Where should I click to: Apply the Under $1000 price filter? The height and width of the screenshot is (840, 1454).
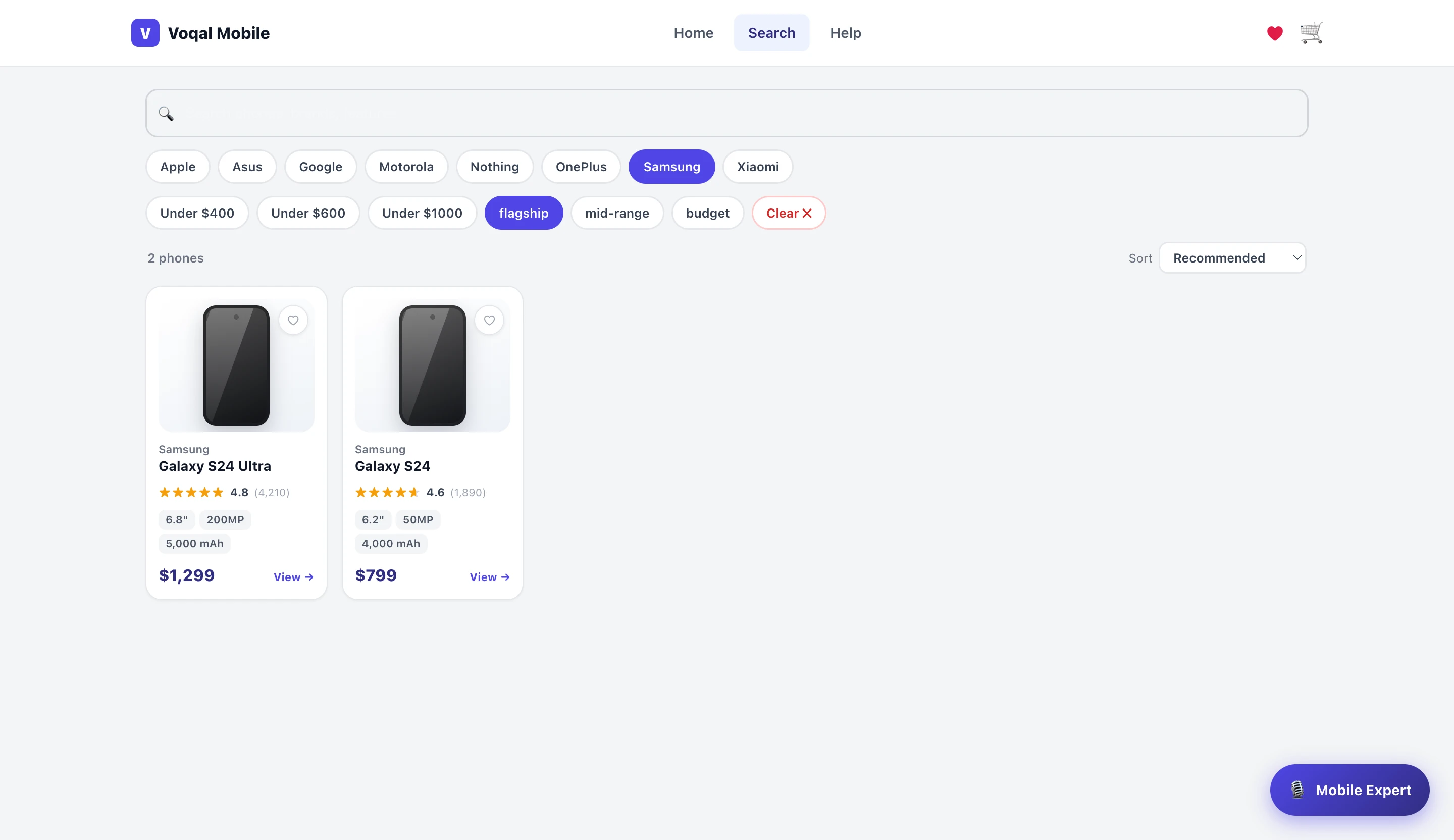423,213
